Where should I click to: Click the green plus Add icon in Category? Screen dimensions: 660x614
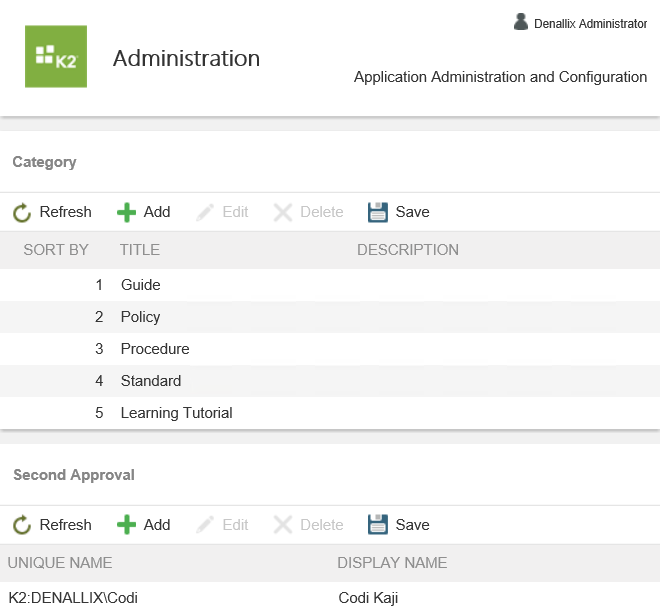[x=126, y=213]
